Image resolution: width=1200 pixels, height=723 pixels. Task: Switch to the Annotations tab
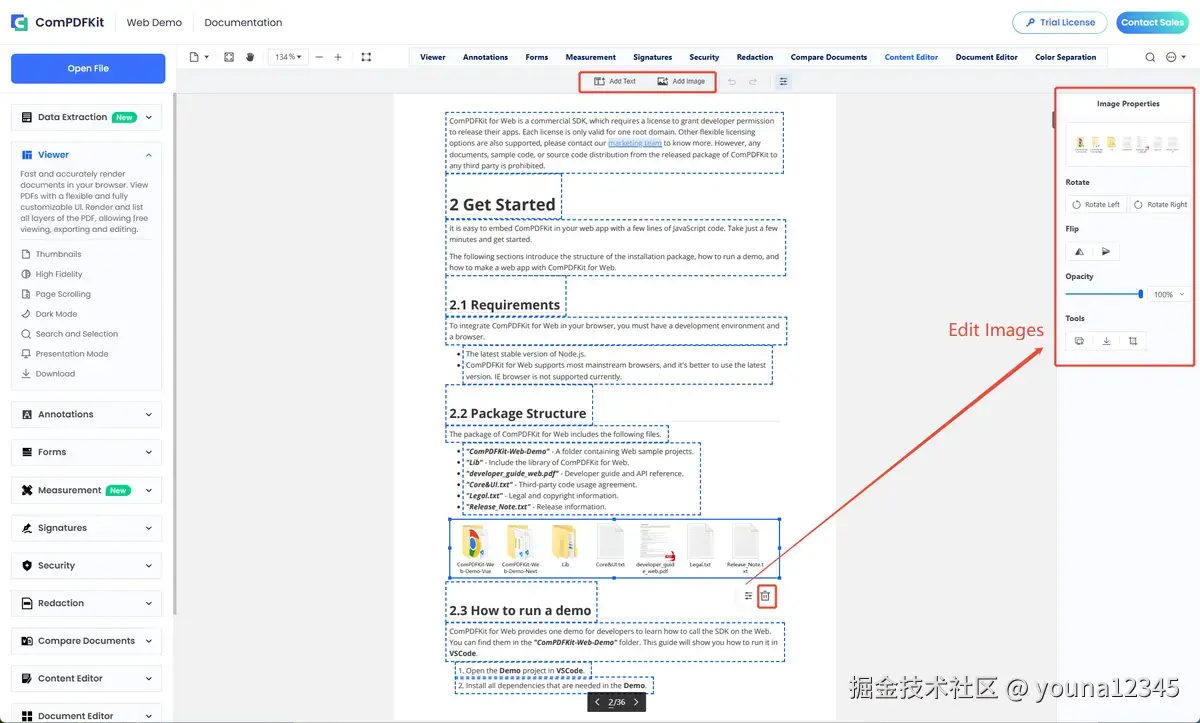click(485, 57)
